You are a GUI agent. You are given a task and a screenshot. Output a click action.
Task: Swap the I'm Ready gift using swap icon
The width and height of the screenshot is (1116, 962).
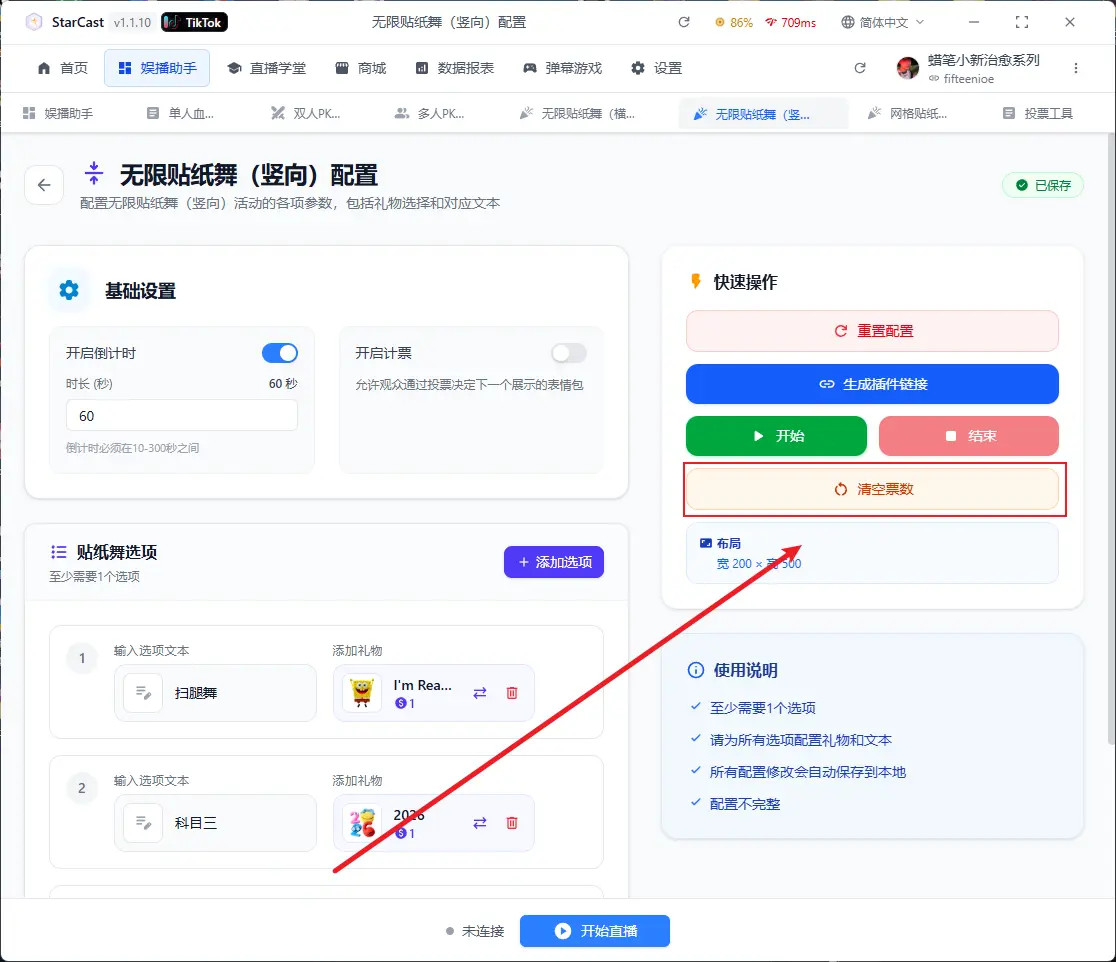point(480,693)
